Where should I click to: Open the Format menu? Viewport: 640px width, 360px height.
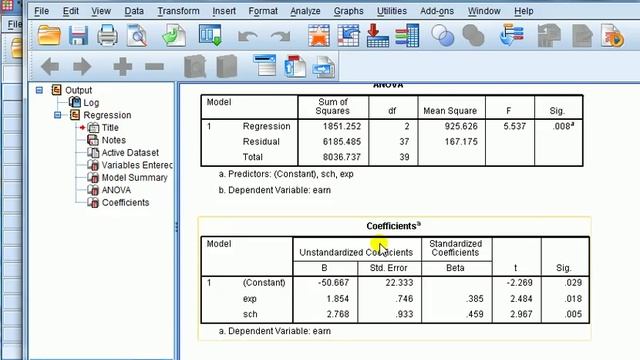click(x=263, y=11)
